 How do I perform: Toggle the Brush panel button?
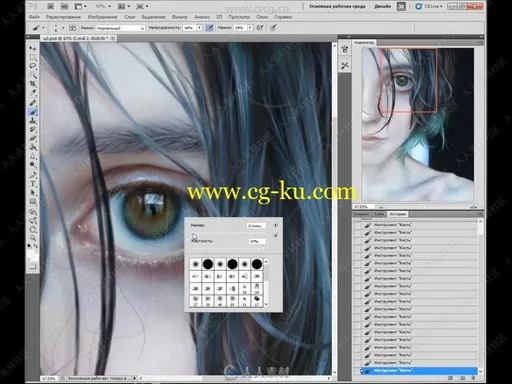[72, 28]
